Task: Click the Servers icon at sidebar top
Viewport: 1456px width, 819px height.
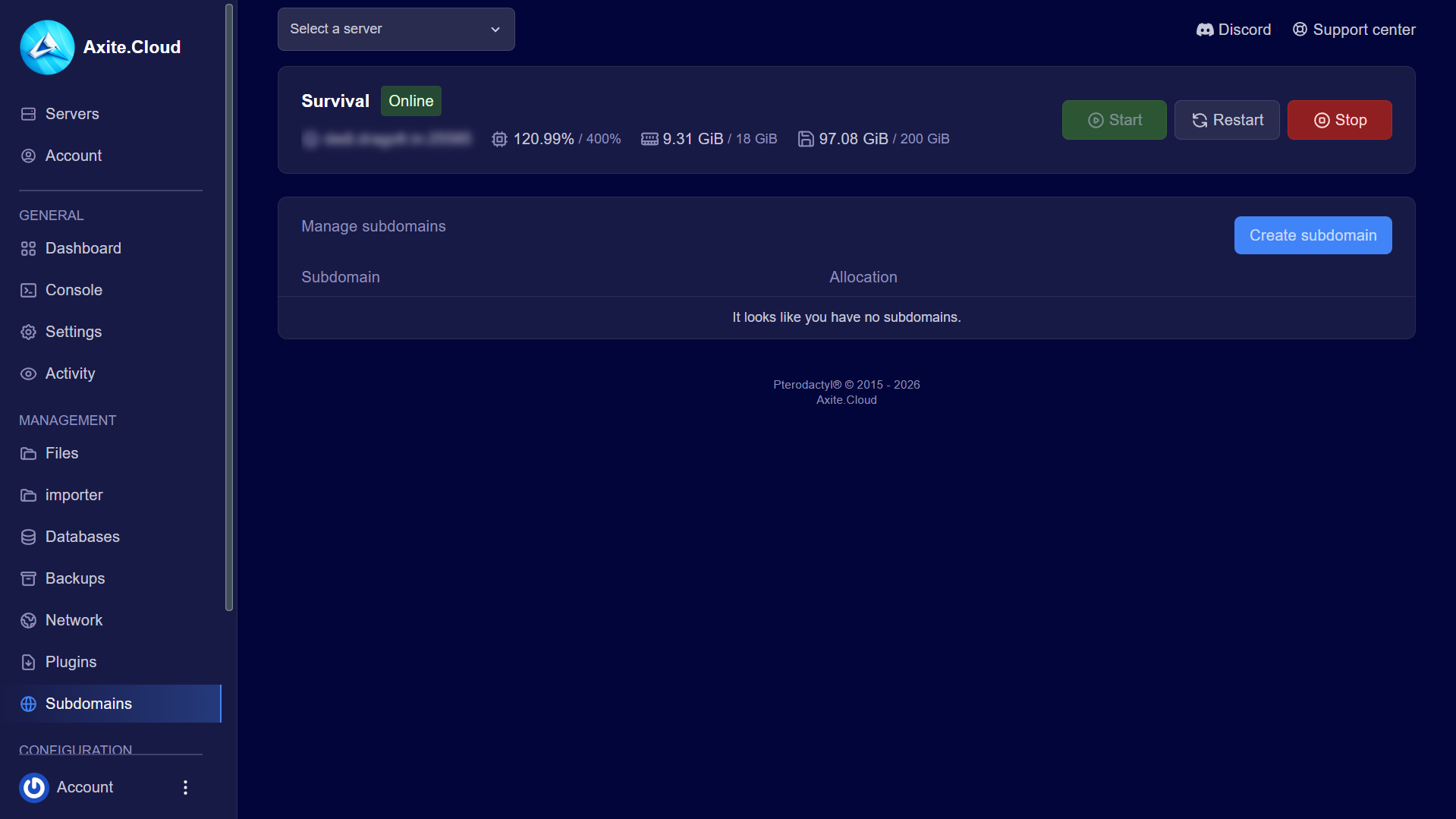Action: pyautogui.click(x=28, y=114)
